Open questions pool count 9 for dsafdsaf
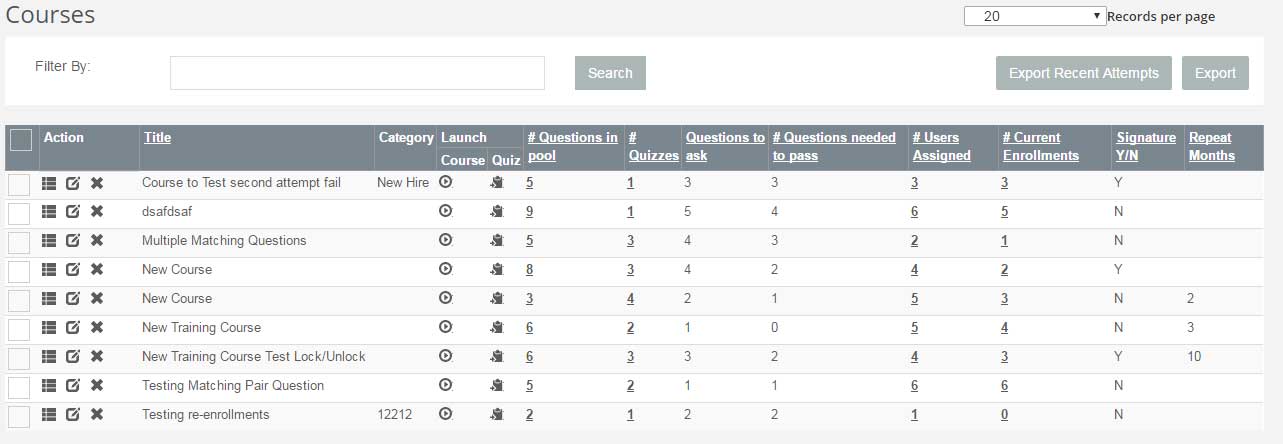Screen dimensions: 1283x444 pos(530,212)
